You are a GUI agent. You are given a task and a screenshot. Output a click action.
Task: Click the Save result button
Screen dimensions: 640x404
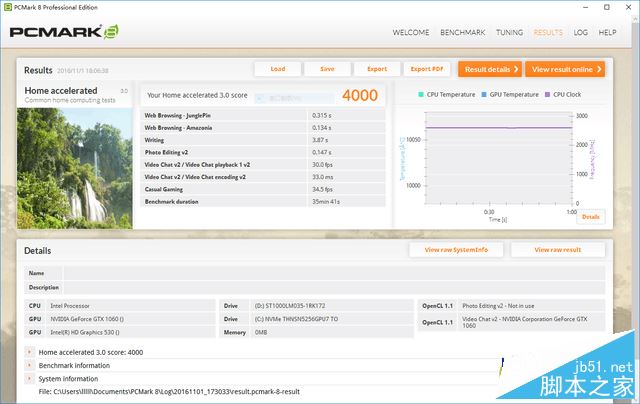click(327, 69)
